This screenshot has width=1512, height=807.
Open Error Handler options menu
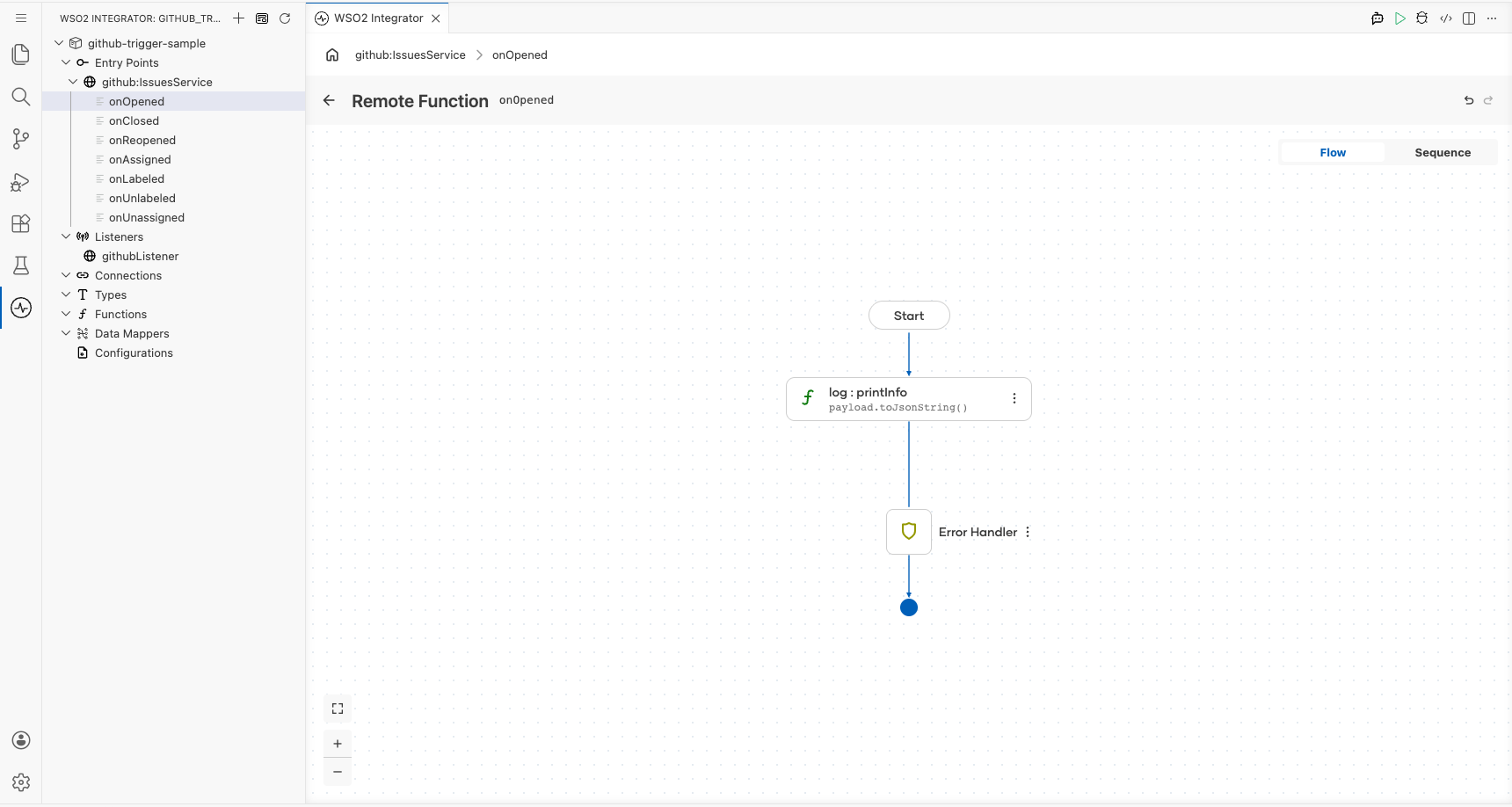pos(1028,532)
